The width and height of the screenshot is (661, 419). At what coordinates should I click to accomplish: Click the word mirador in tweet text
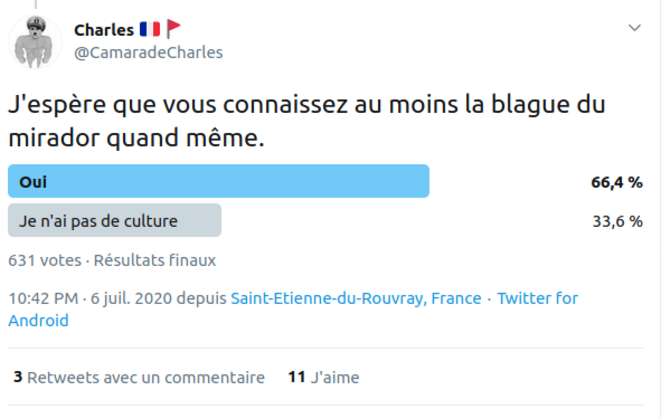click(x=54, y=138)
